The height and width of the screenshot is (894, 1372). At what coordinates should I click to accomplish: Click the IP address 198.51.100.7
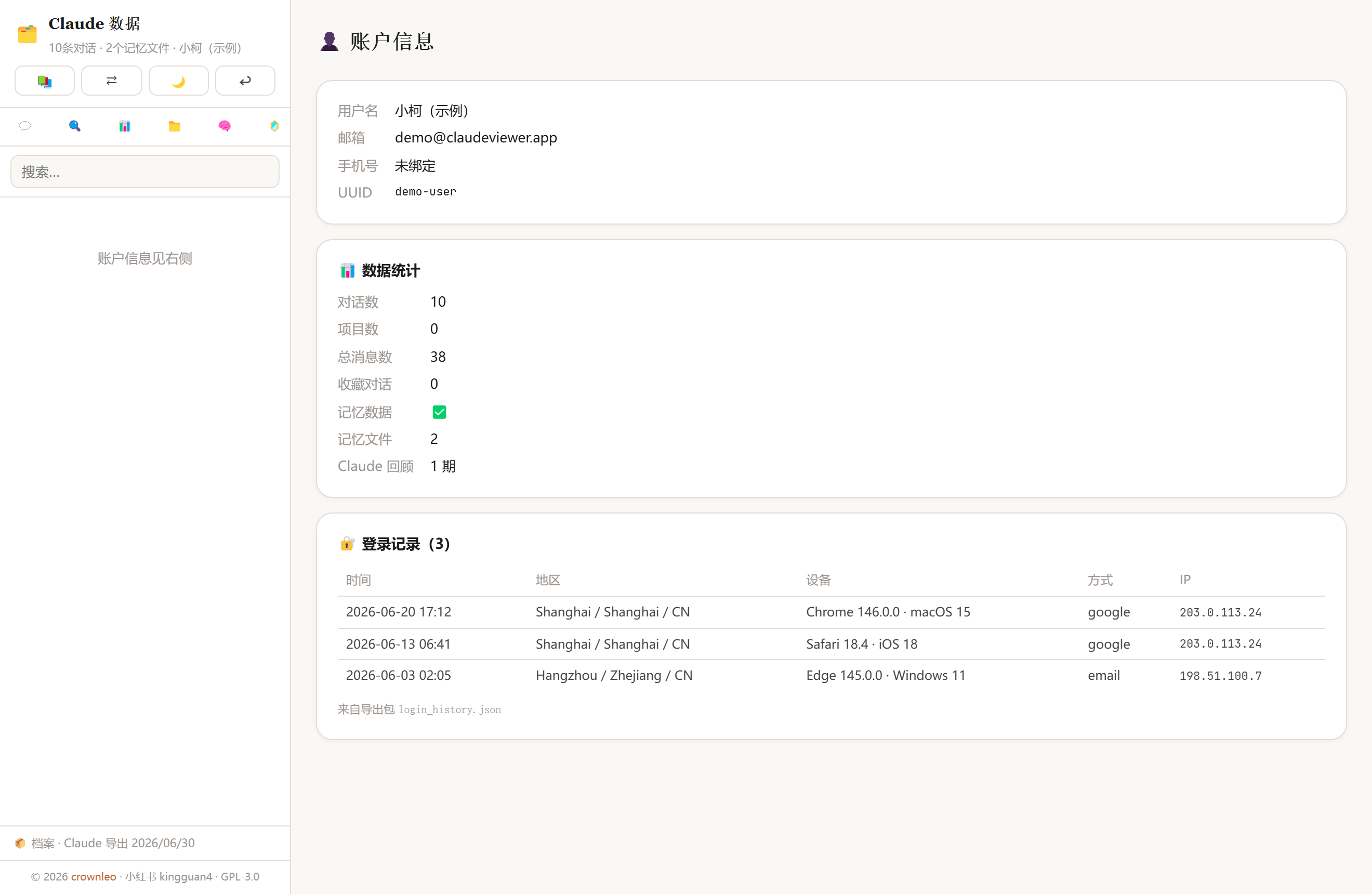1220,676
